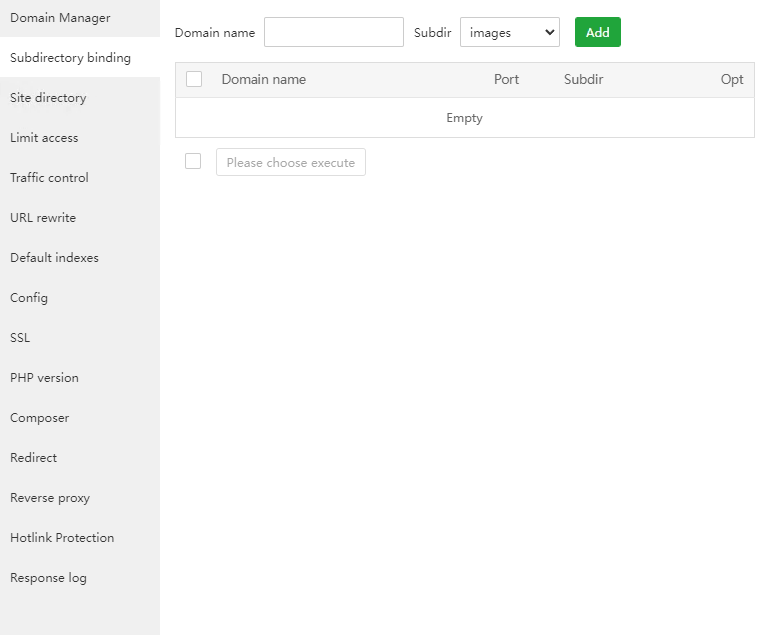Go to the Redirect tab

pos(33,458)
